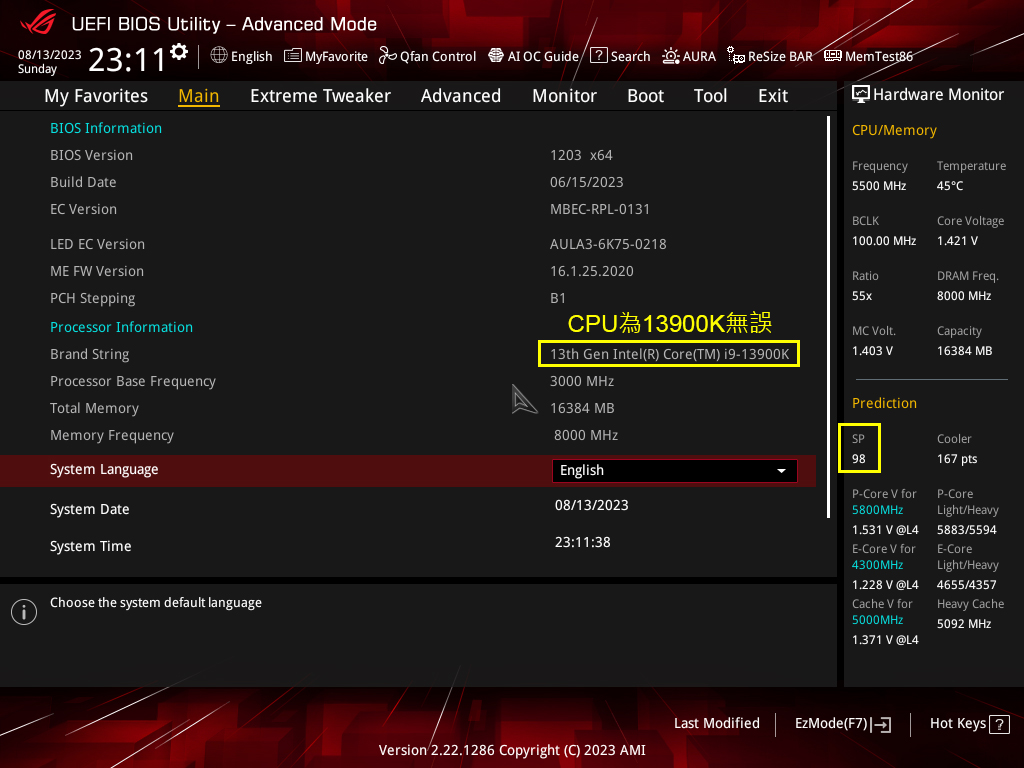Click the settings gear icon beside the clock

(x=179, y=52)
